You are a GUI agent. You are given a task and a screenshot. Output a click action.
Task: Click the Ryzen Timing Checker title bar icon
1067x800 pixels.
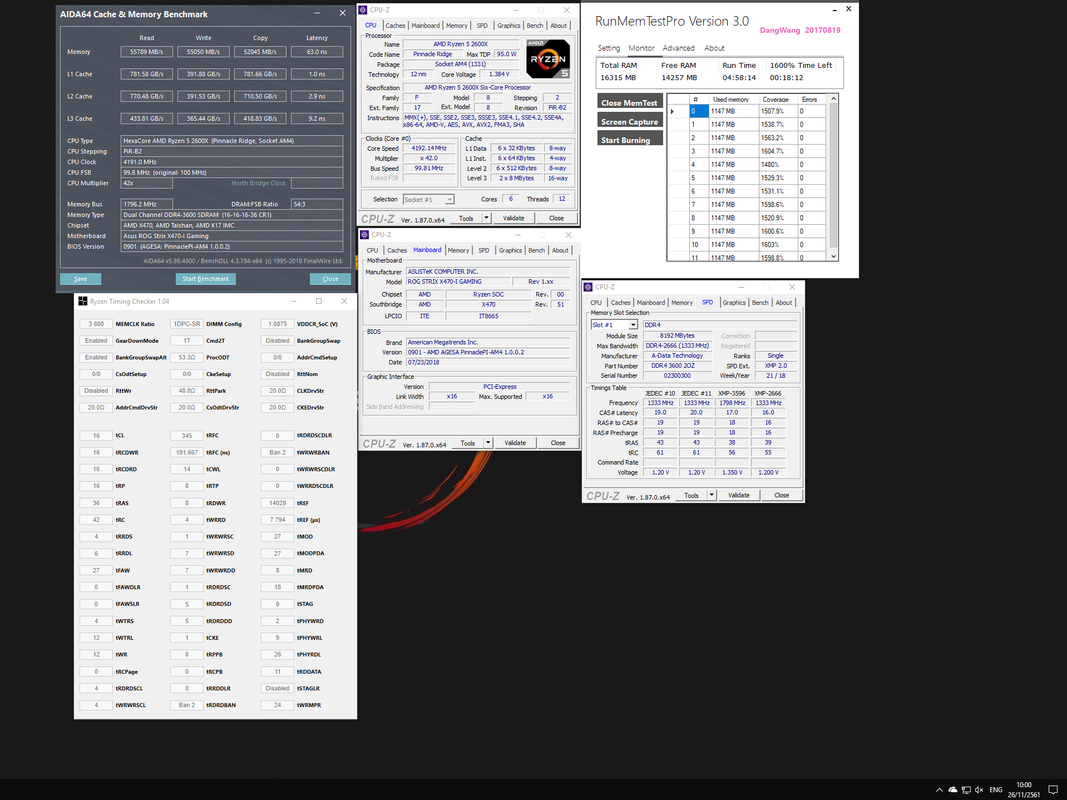pos(82,301)
